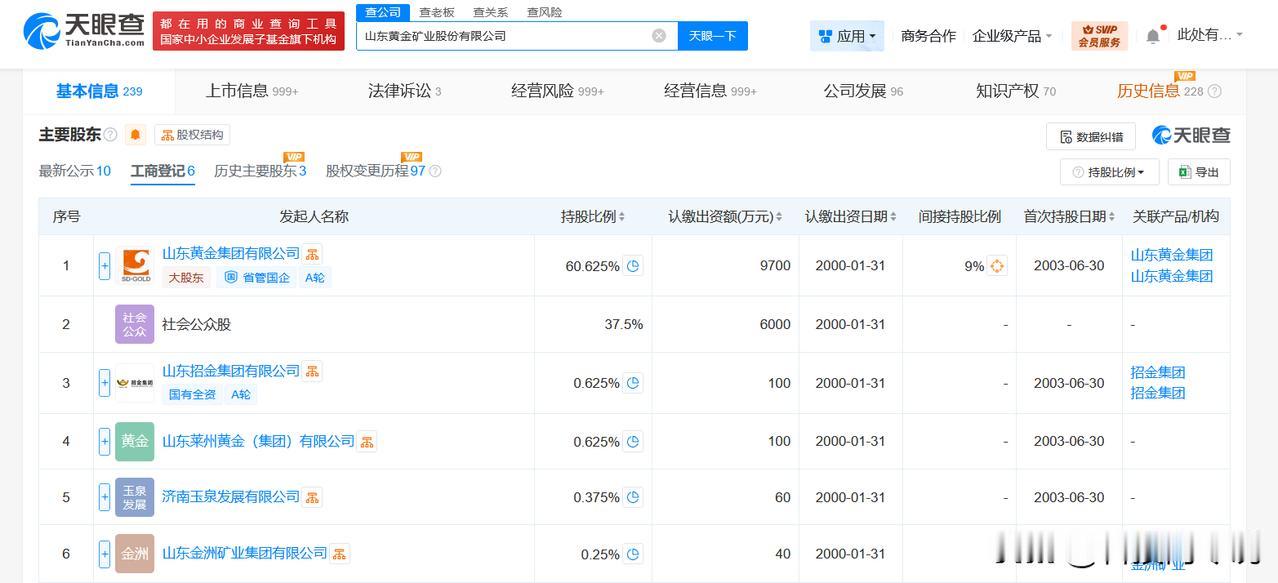The height and width of the screenshot is (583, 1278).
Task: Open equity chart icon after 山东黄金集团有限公司
Action: [313, 254]
